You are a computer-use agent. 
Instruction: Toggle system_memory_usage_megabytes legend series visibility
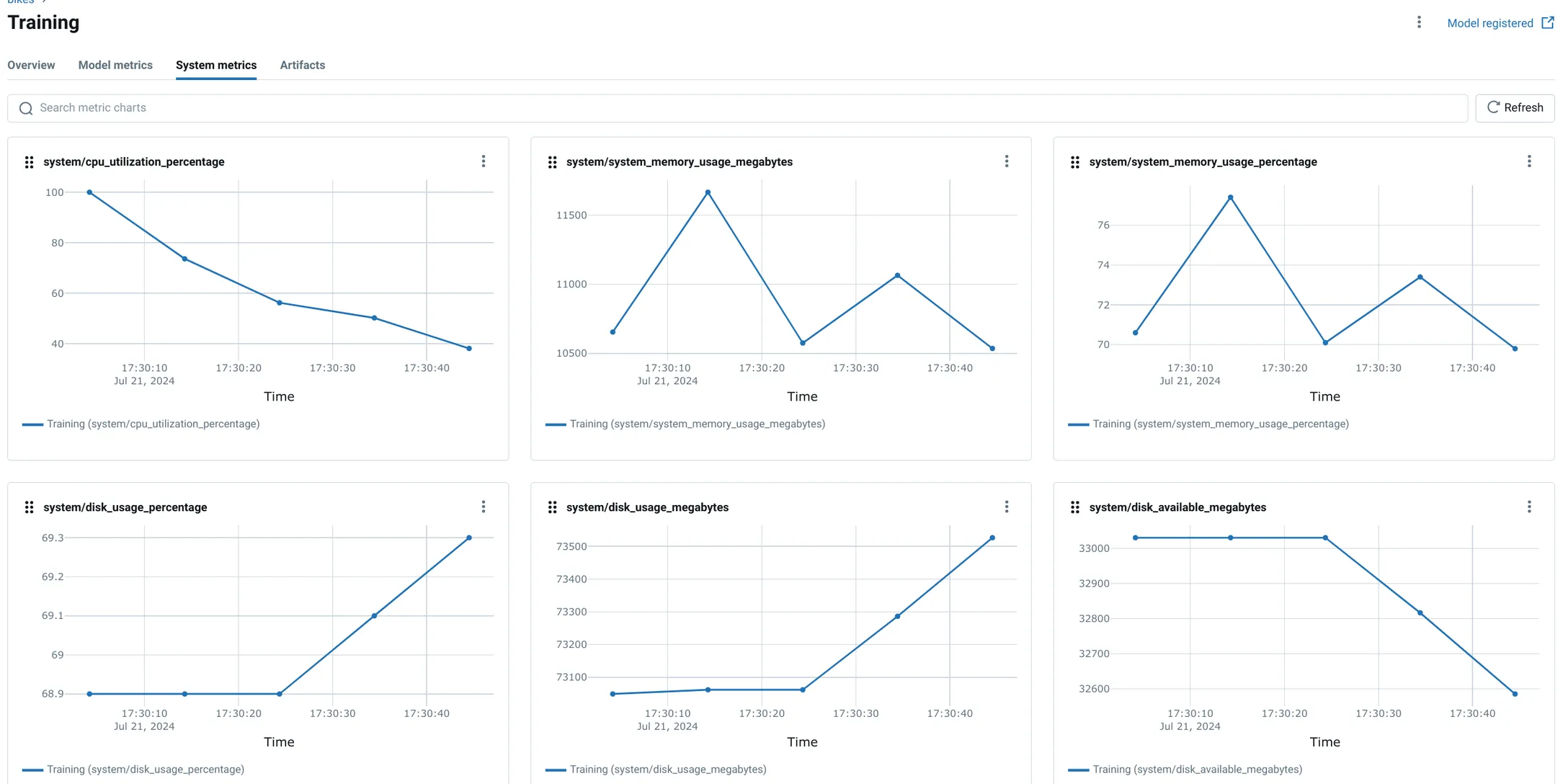tap(685, 424)
